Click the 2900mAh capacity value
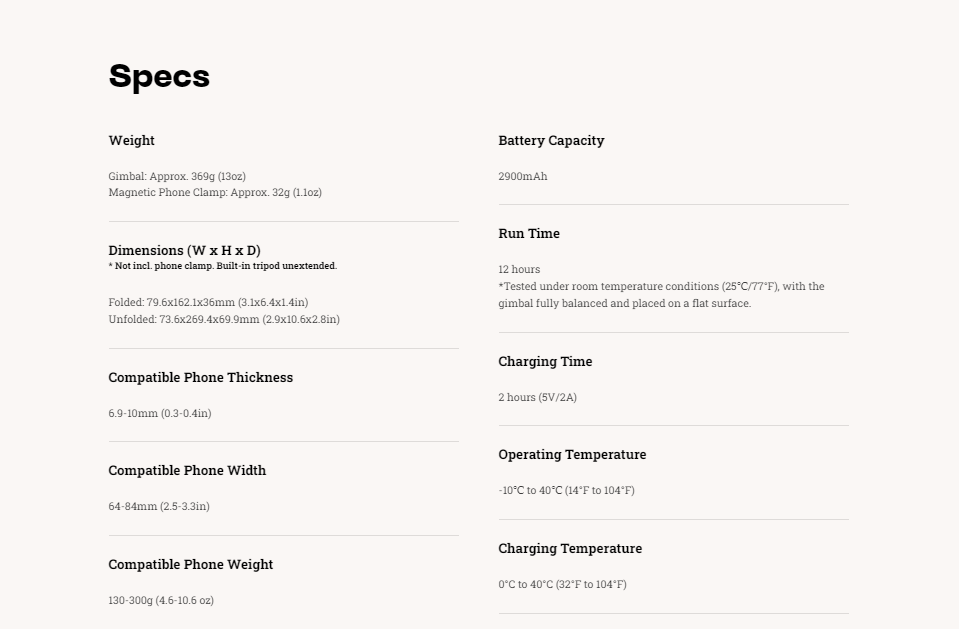959x629 pixels. pyautogui.click(x=523, y=176)
